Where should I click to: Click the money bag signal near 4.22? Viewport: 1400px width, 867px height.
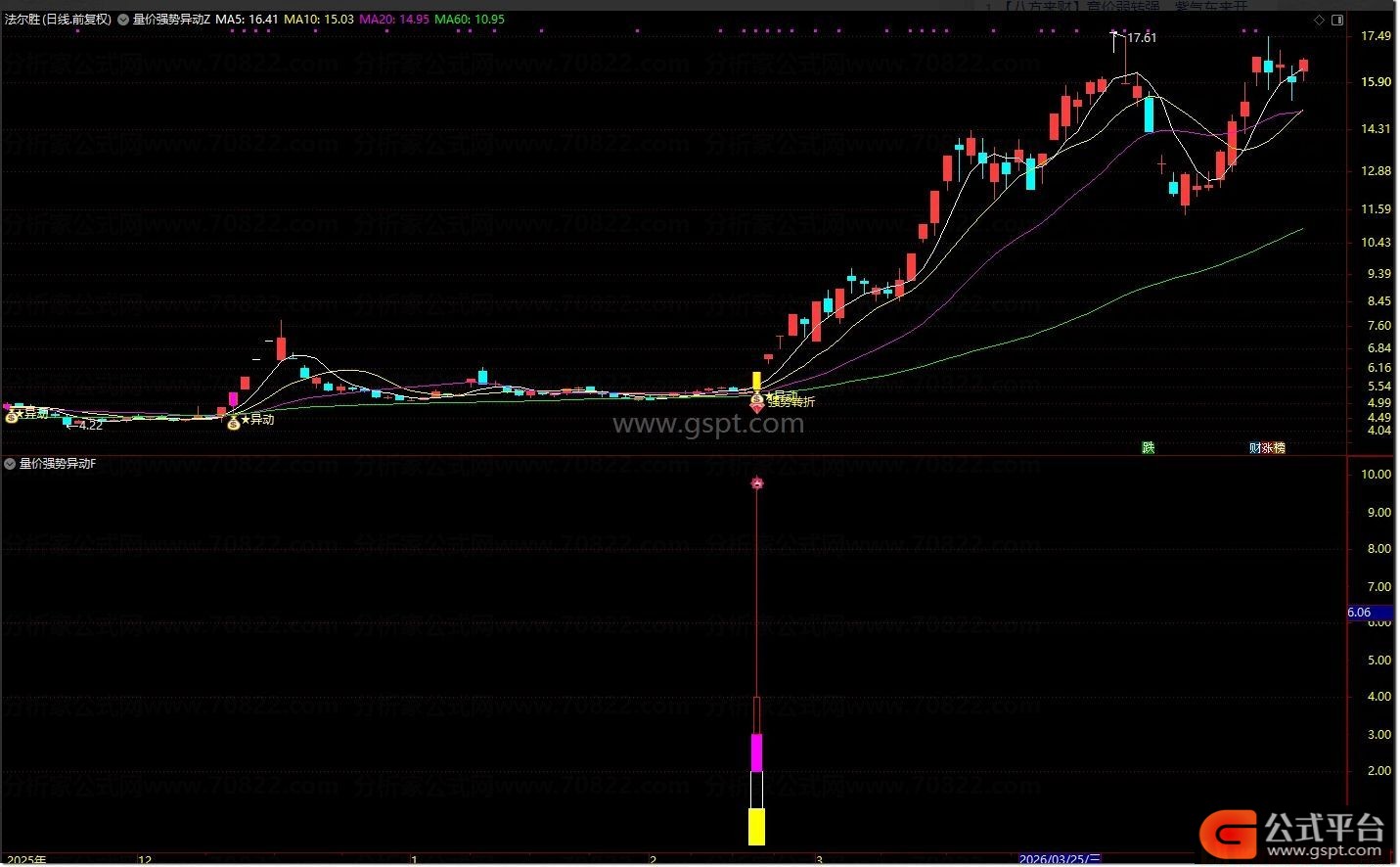(x=12, y=417)
